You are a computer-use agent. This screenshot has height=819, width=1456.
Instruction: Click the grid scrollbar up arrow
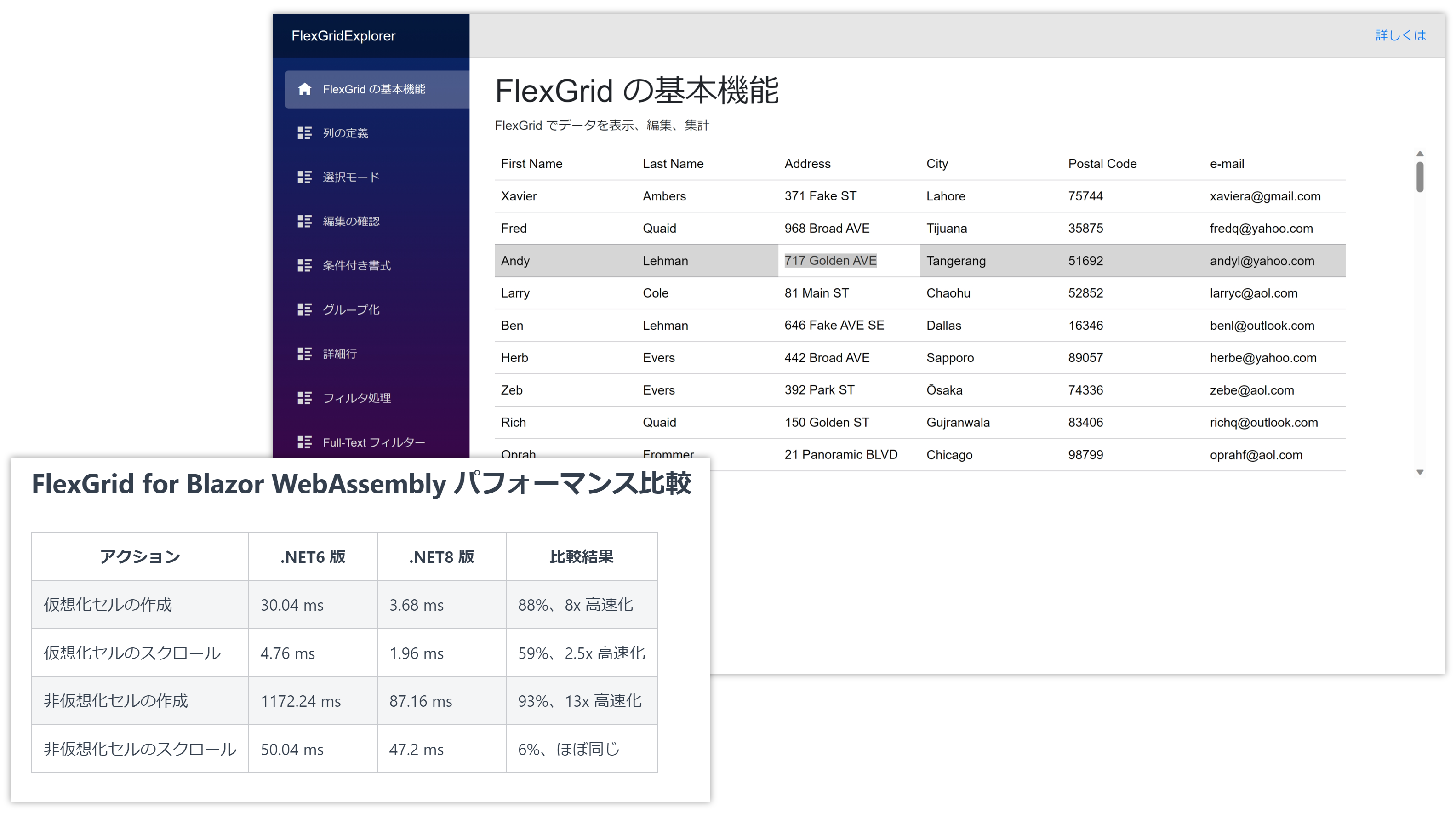pyautogui.click(x=1420, y=154)
